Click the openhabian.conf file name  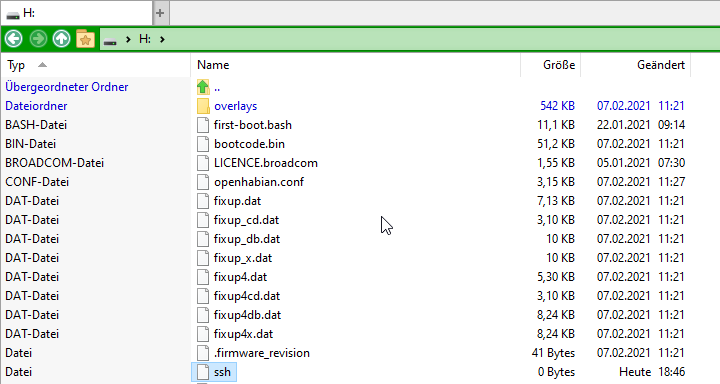[259, 182]
